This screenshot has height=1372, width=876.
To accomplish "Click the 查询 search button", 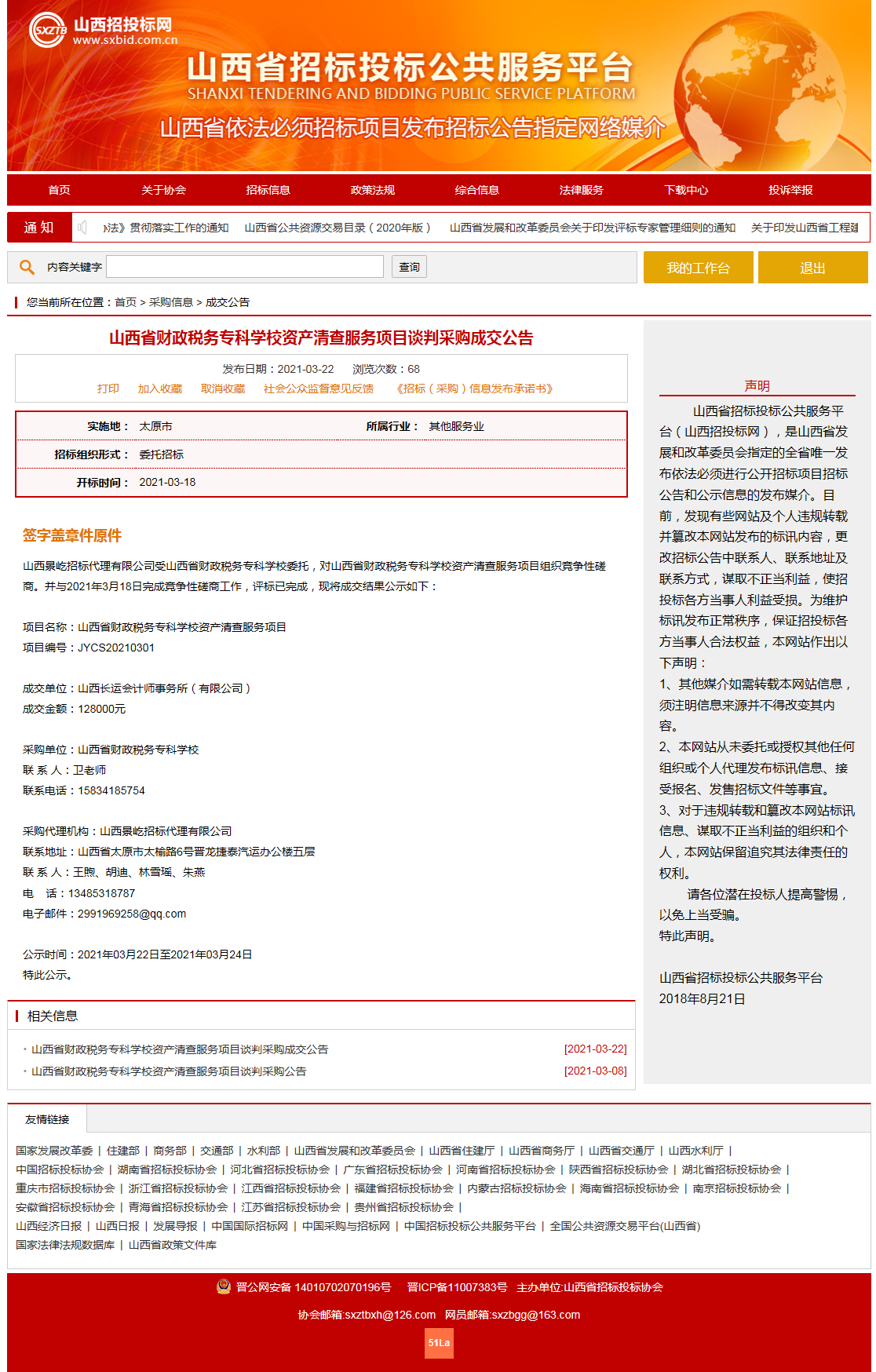I will [409, 267].
